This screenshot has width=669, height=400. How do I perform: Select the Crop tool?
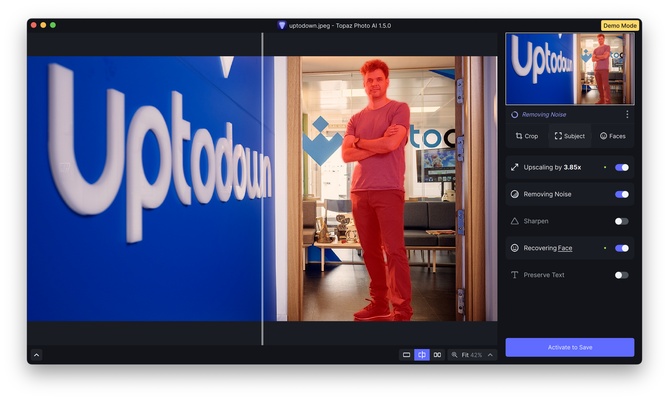[526, 136]
